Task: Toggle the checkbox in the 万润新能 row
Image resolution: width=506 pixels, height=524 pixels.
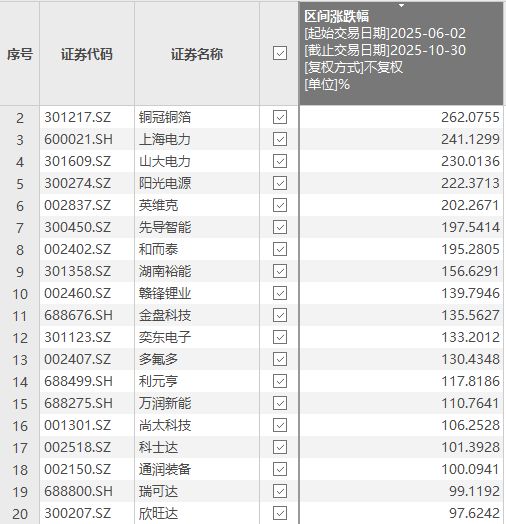Action: click(x=280, y=403)
